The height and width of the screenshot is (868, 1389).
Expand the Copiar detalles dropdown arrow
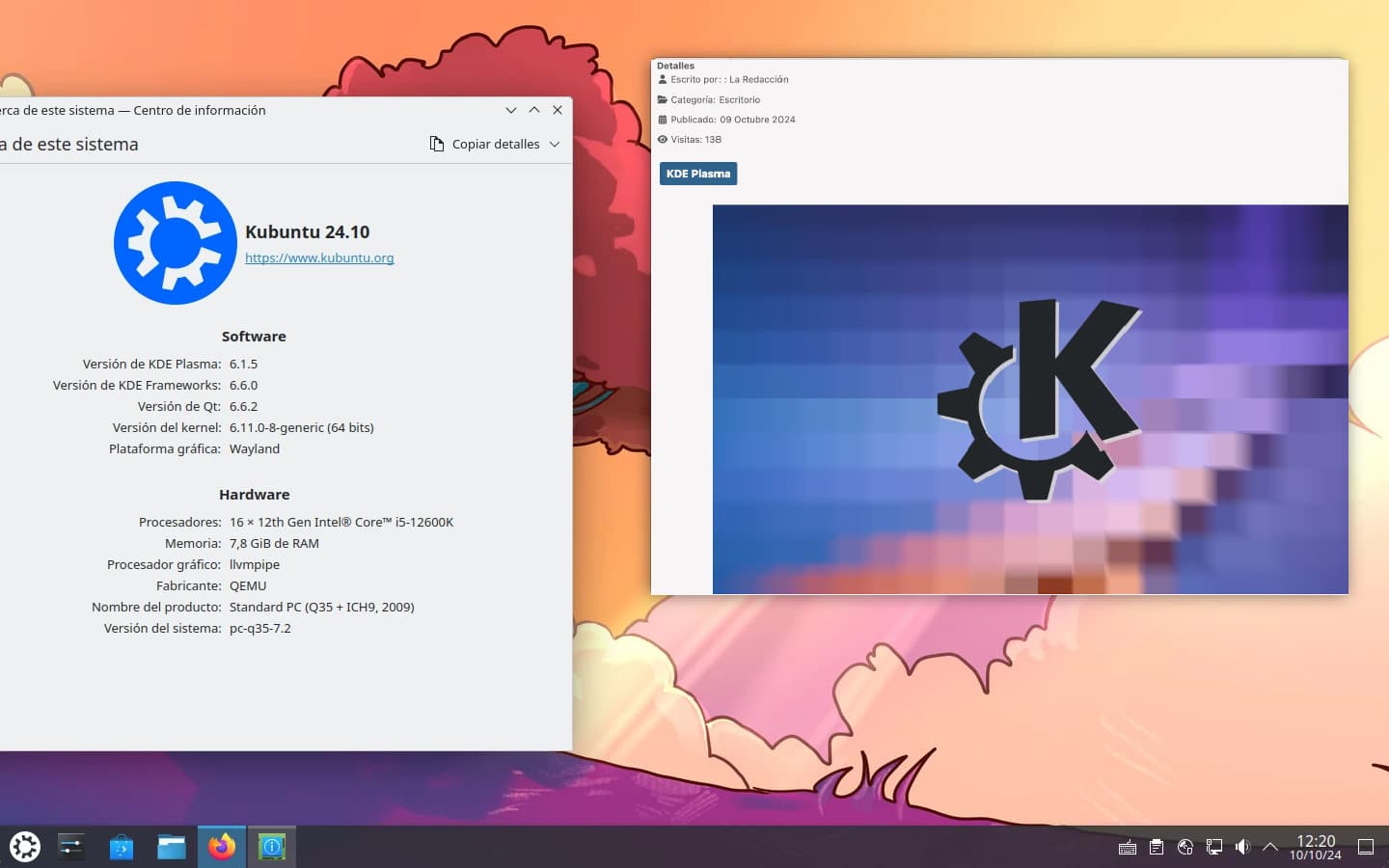click(x=555, y=145)
